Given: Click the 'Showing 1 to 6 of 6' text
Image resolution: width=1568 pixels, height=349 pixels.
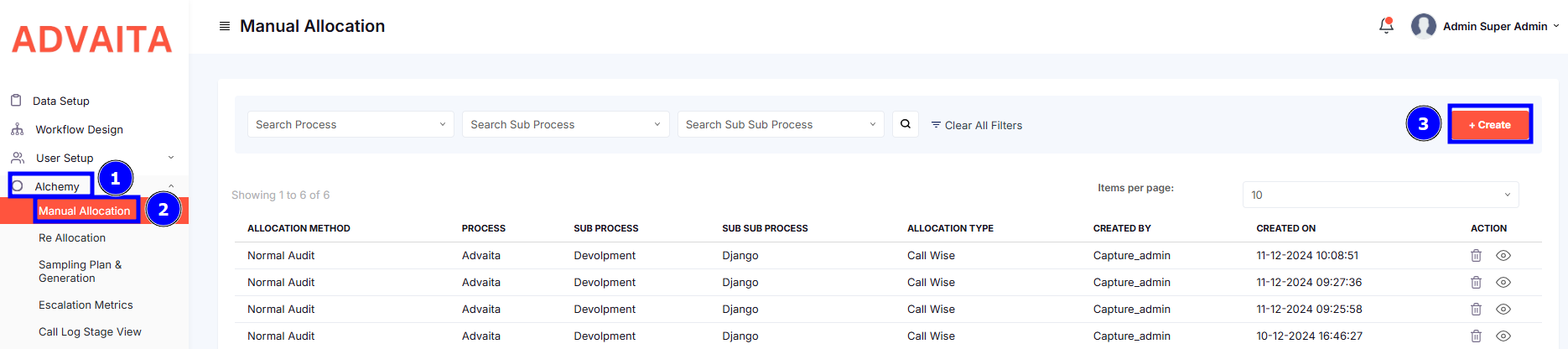Looking at the screenshot, I should click(280, 195).
